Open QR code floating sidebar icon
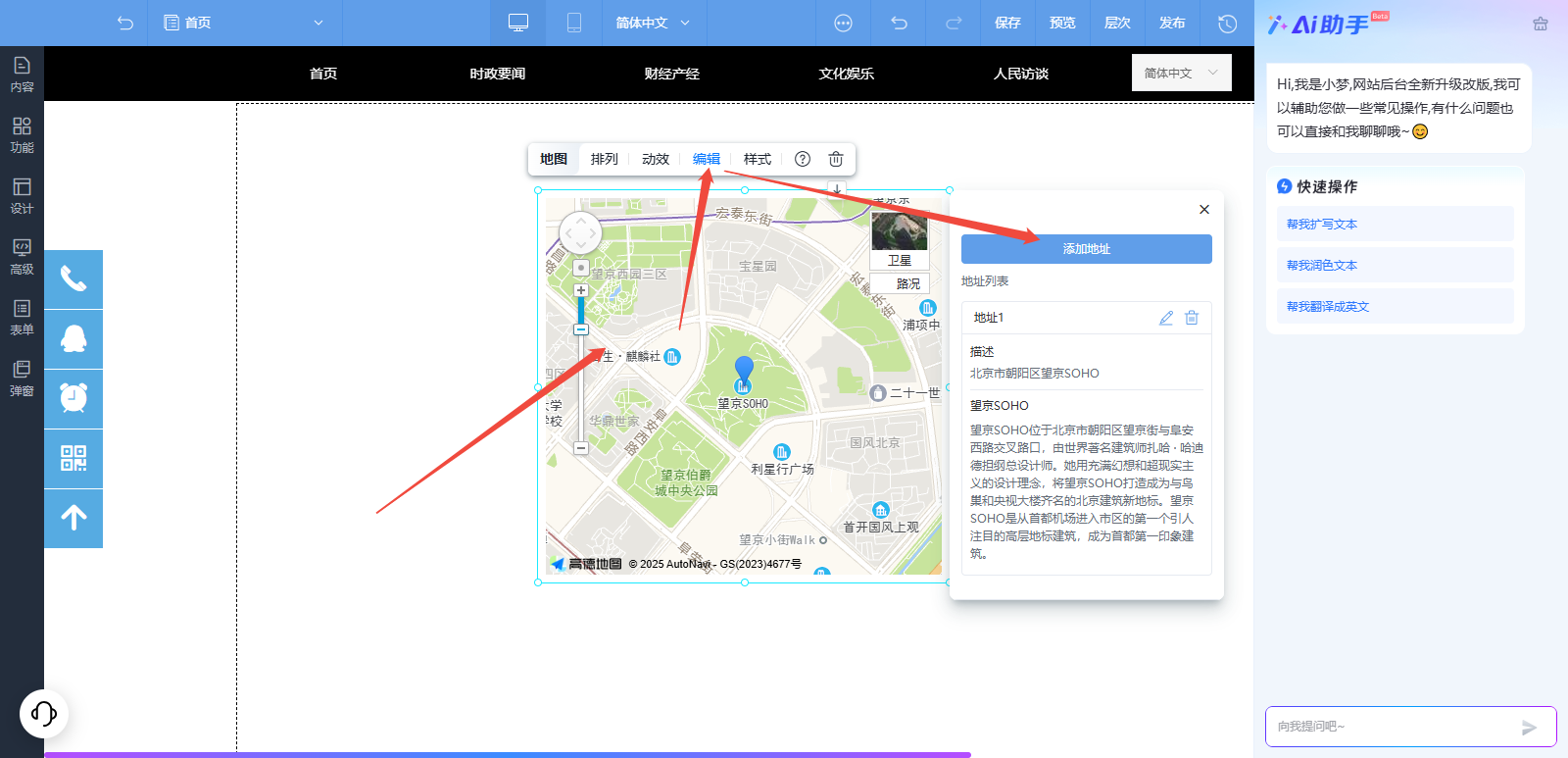This screenshot has height=758, width=1568. coord(73,459)
